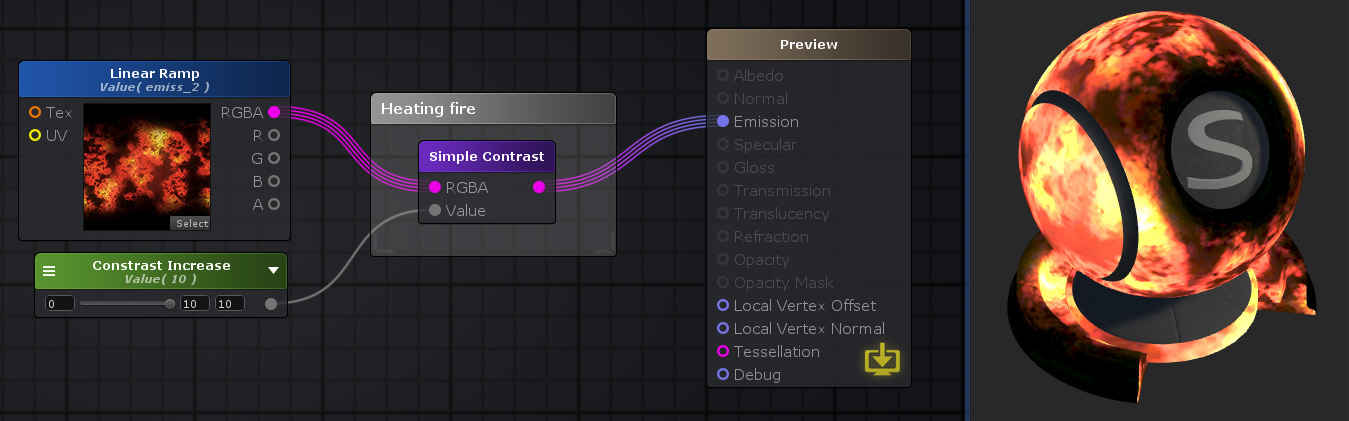
Task: Click the Value input port of Simple Contrast
Action: pos(435,210)
